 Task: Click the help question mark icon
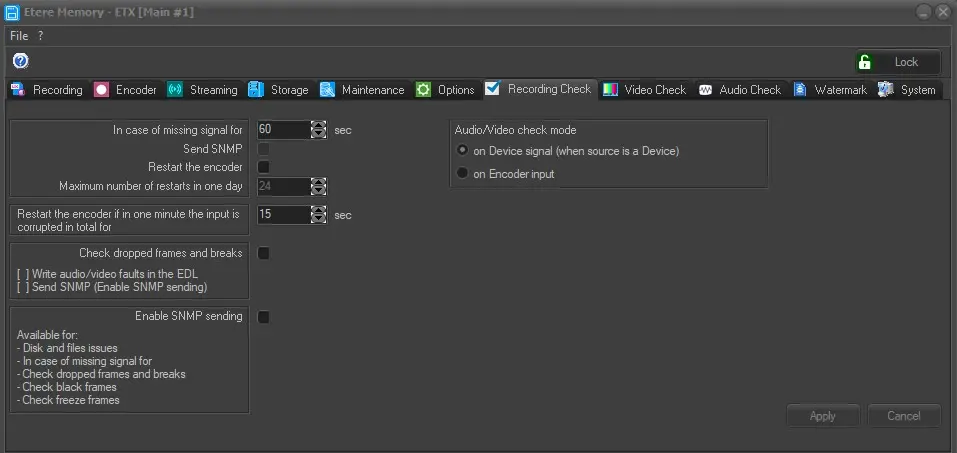pos(20,61)
